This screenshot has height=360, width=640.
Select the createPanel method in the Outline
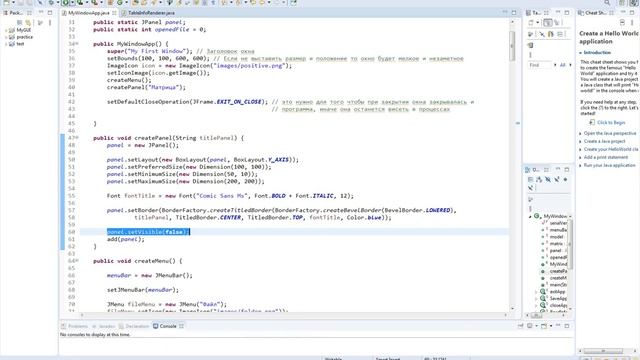click(558, 271)
